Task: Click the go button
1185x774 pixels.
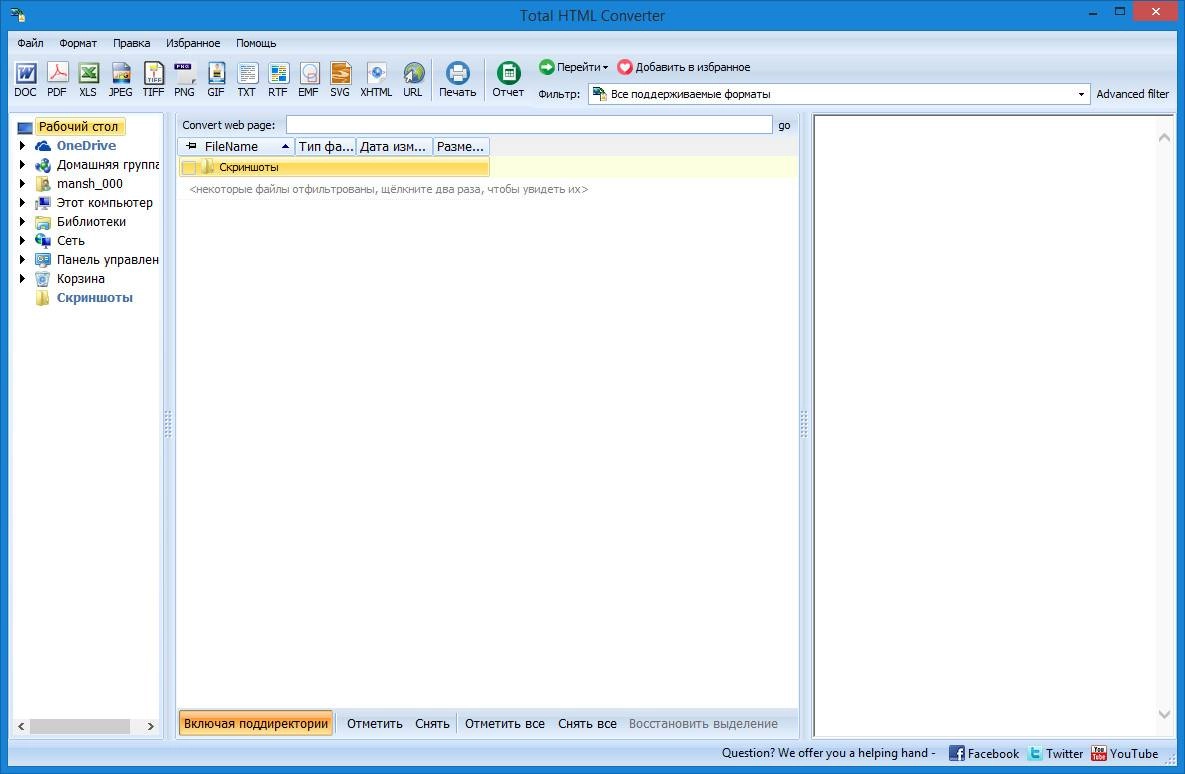Action: (784, 125)
